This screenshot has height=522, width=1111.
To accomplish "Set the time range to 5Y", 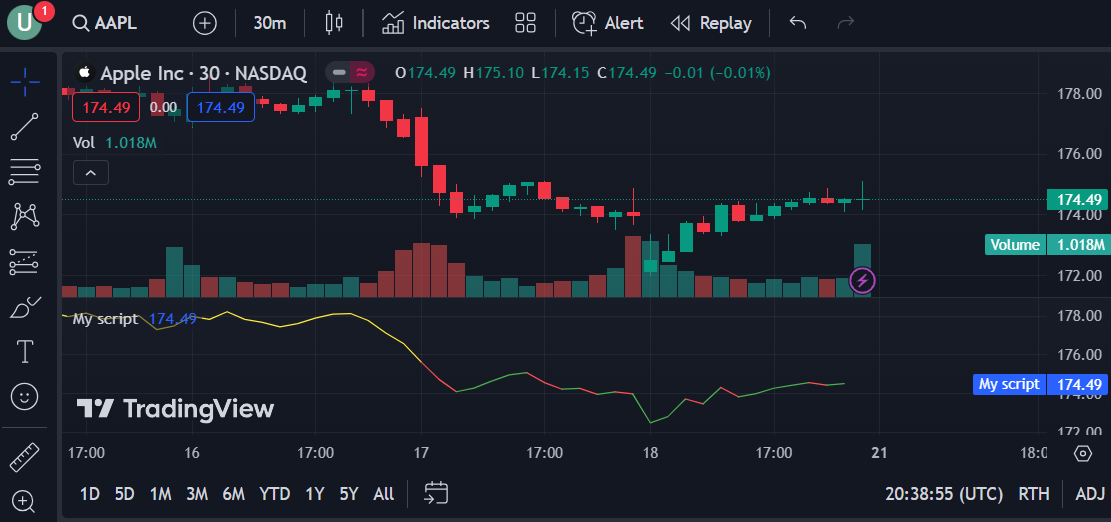I will tap(349, 494).
